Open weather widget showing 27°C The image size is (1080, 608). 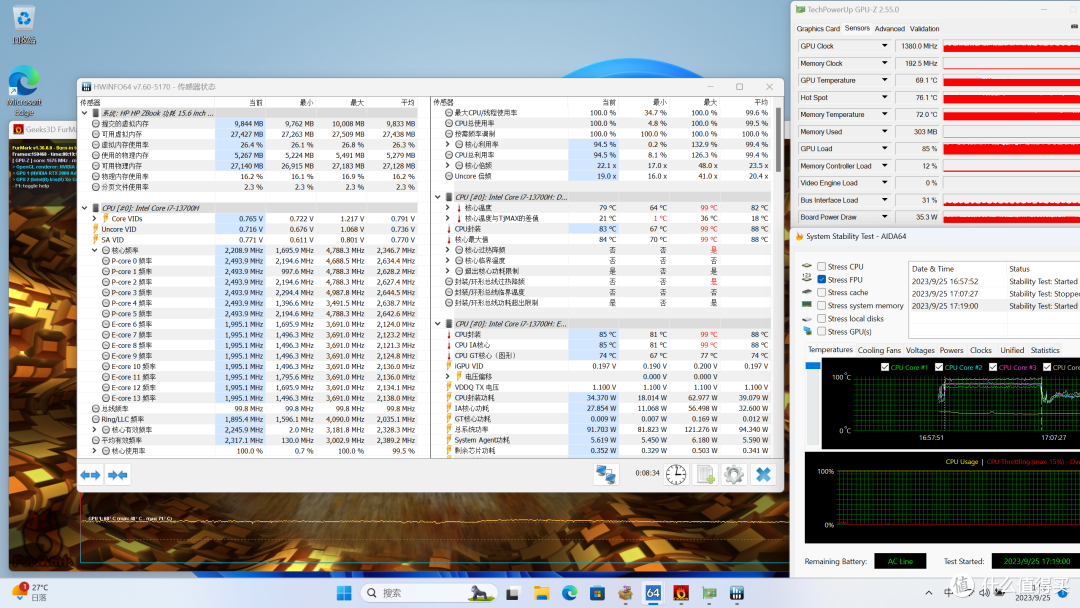point(31,592)
